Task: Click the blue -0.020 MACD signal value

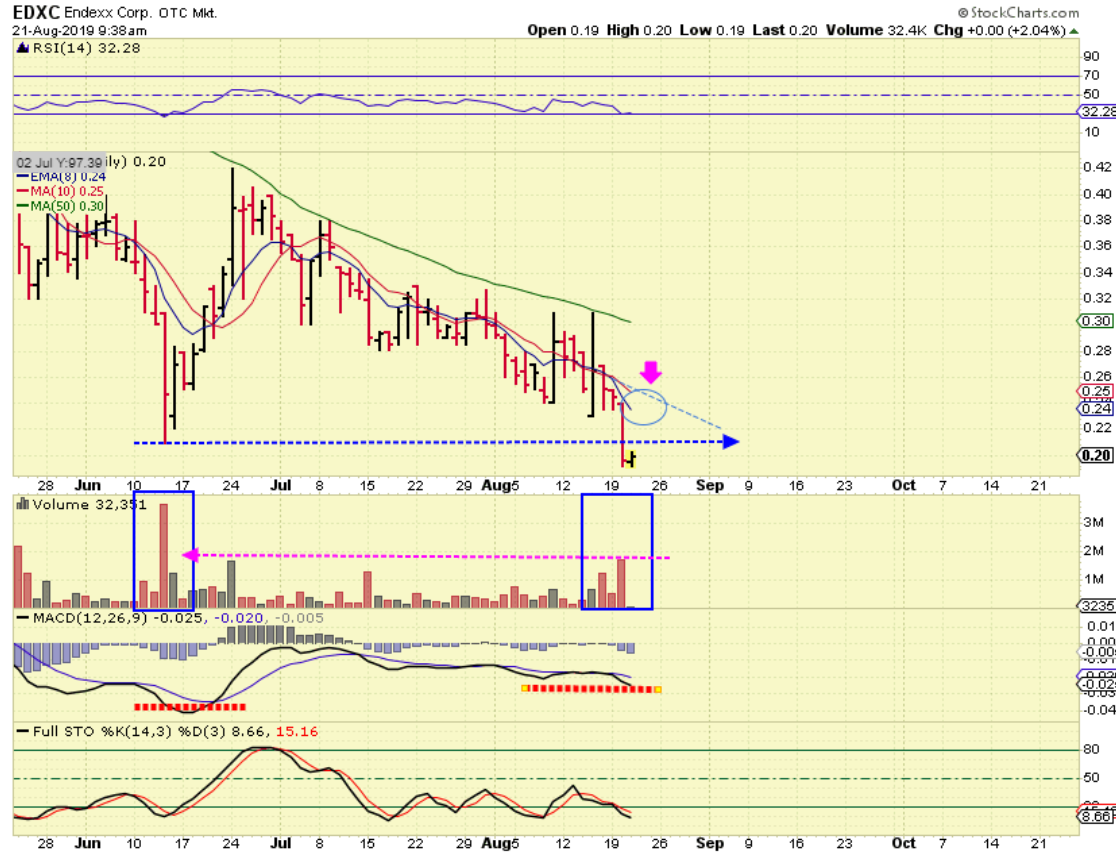Action: pyautogui.click(x=239, y=618)
